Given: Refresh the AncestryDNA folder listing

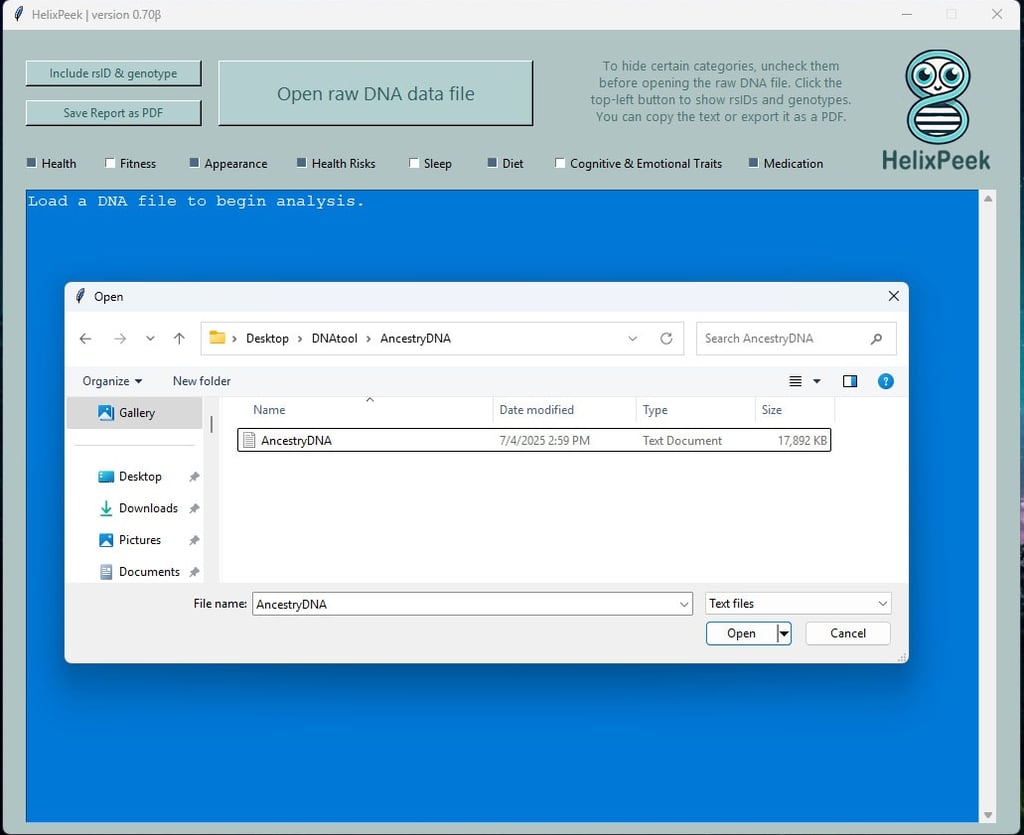Looking at the screenshot, I should (x=666, y=338).
